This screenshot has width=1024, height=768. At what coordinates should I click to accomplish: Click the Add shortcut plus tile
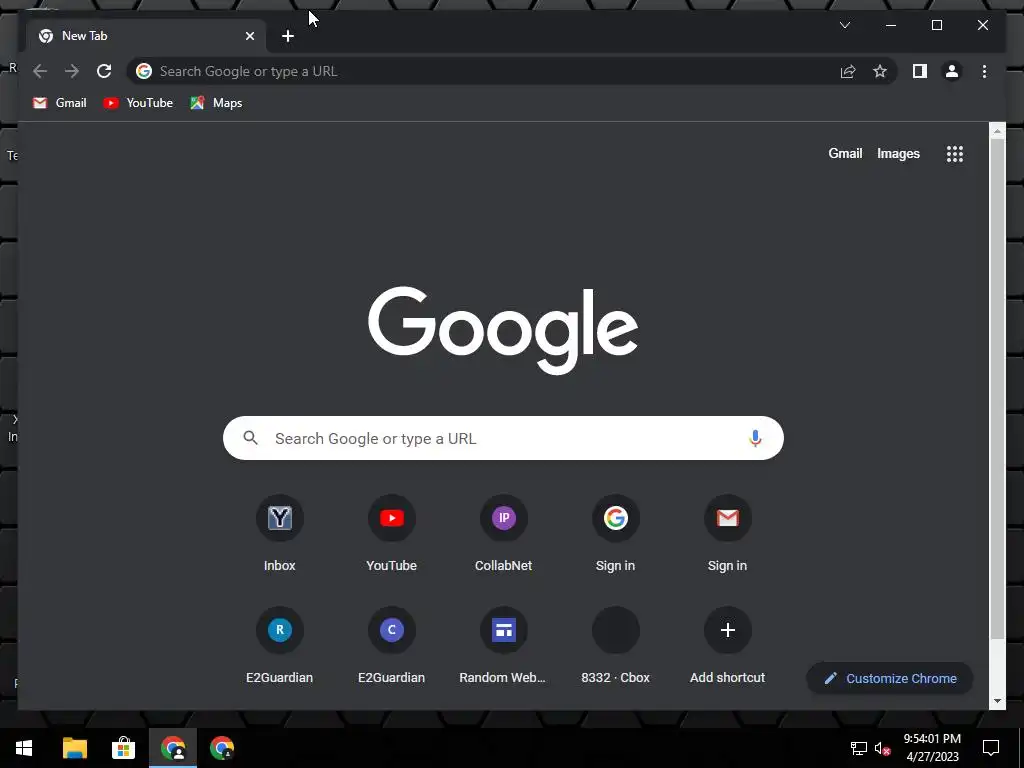click(728, 646)
